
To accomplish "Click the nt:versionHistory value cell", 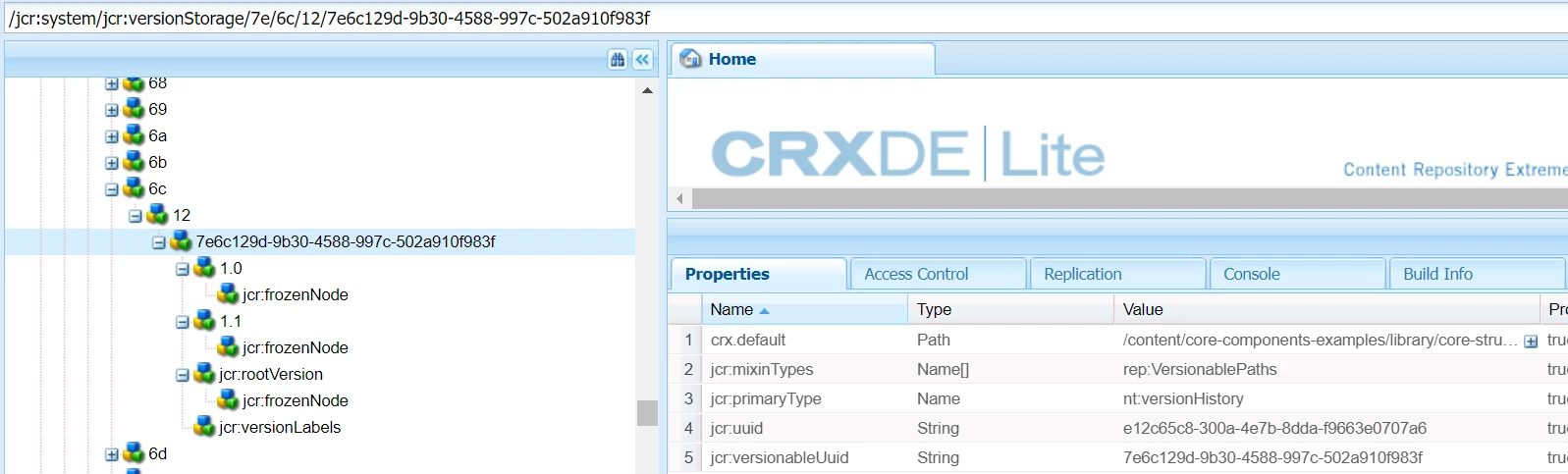I will [1326, 398].
